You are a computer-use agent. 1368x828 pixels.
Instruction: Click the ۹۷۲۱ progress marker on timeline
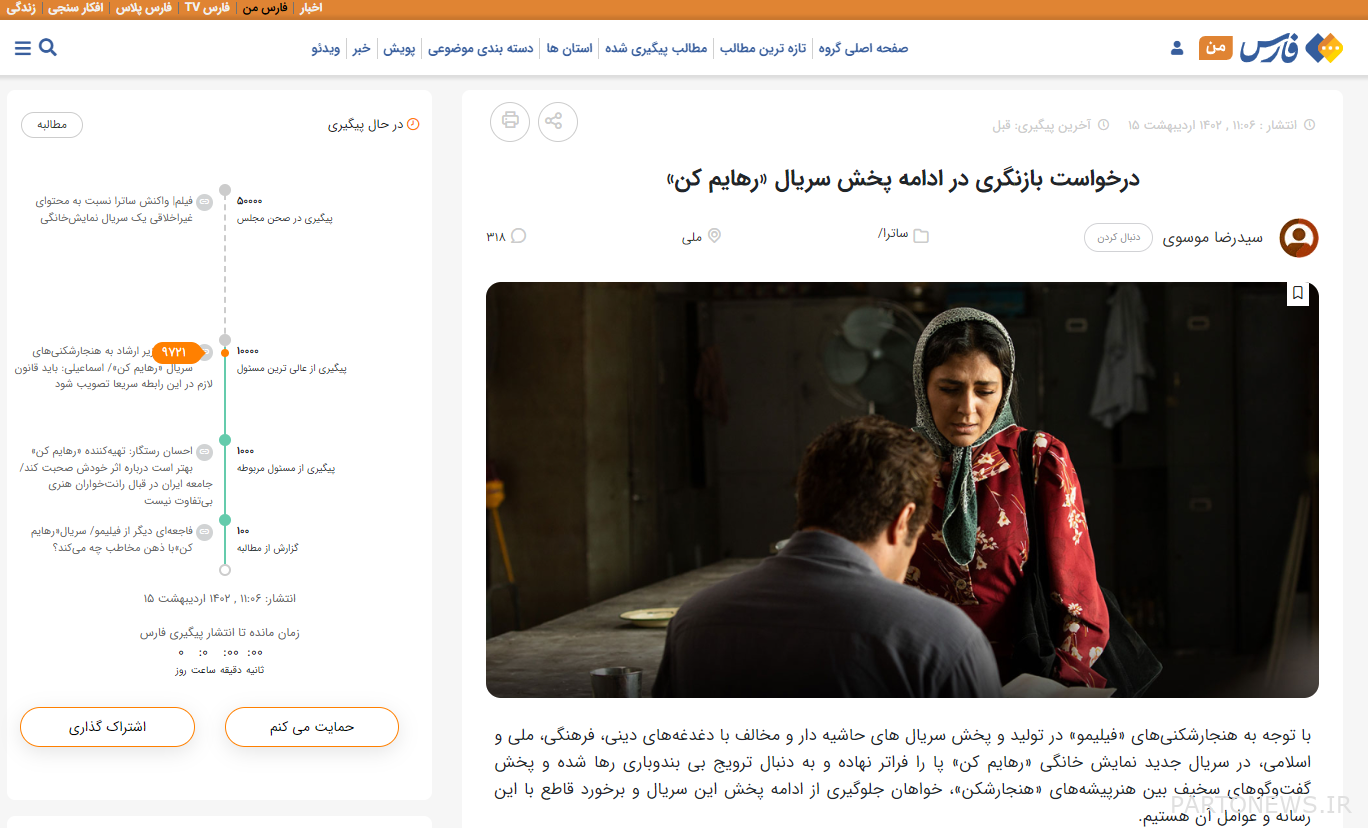pyautogui.click(x=175, y=352)
